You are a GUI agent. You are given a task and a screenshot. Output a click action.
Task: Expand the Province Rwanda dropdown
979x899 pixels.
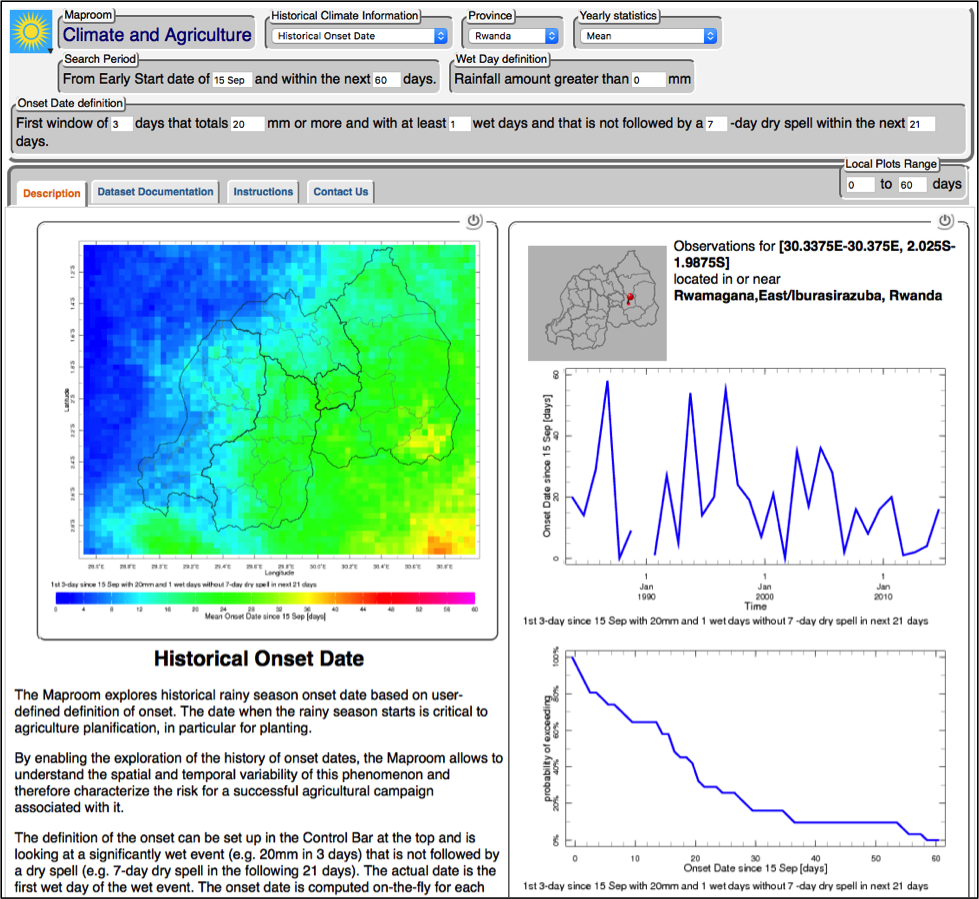click(514, 36)
